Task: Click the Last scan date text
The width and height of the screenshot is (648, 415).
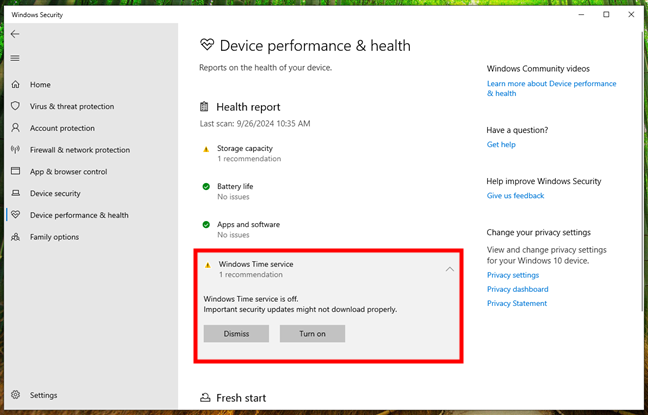Action: click(x=255, y=124)
